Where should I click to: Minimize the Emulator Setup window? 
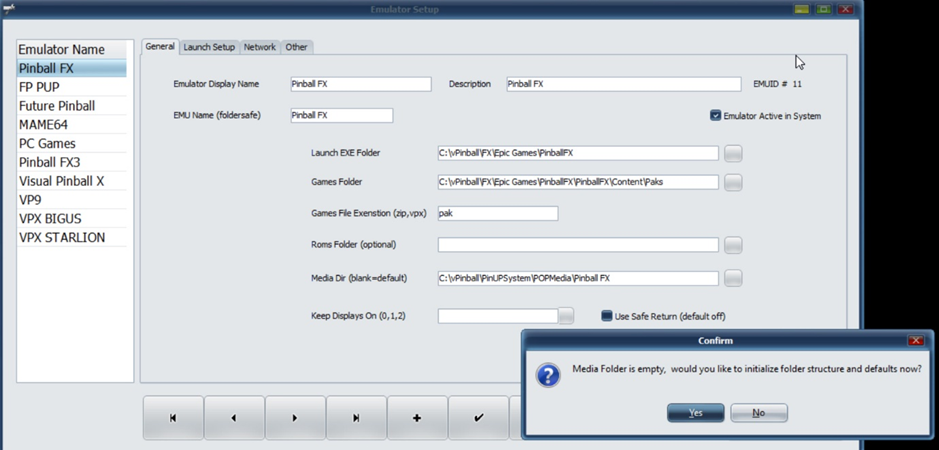(801, 9)
